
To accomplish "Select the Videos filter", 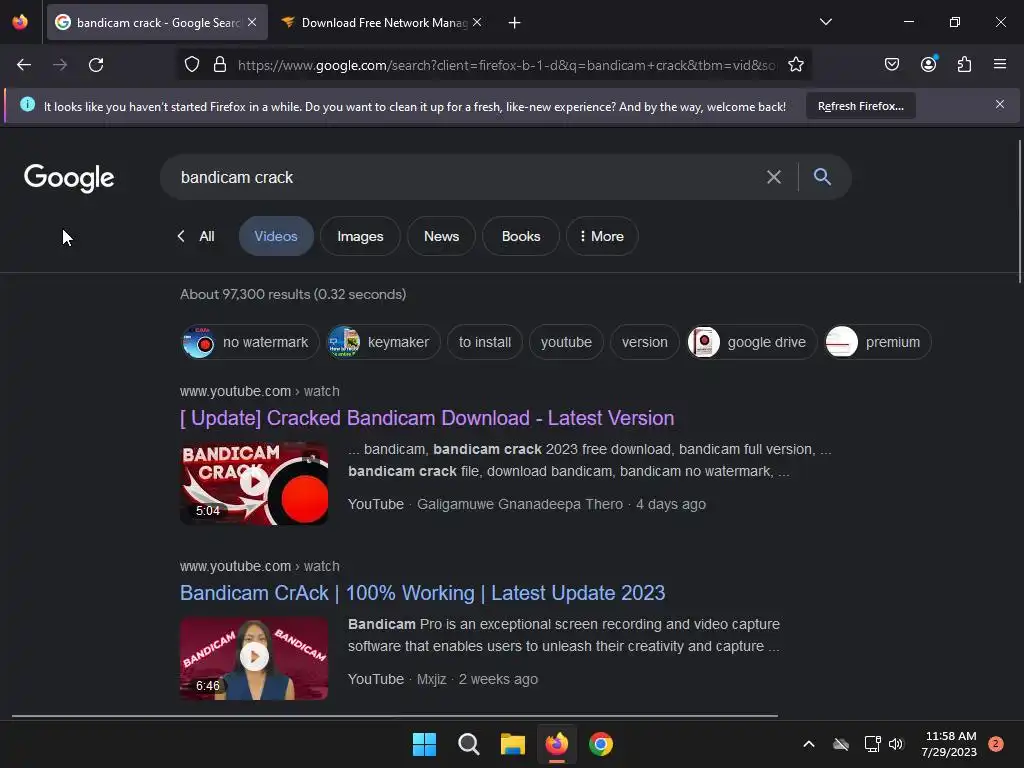I will (276, 236).
